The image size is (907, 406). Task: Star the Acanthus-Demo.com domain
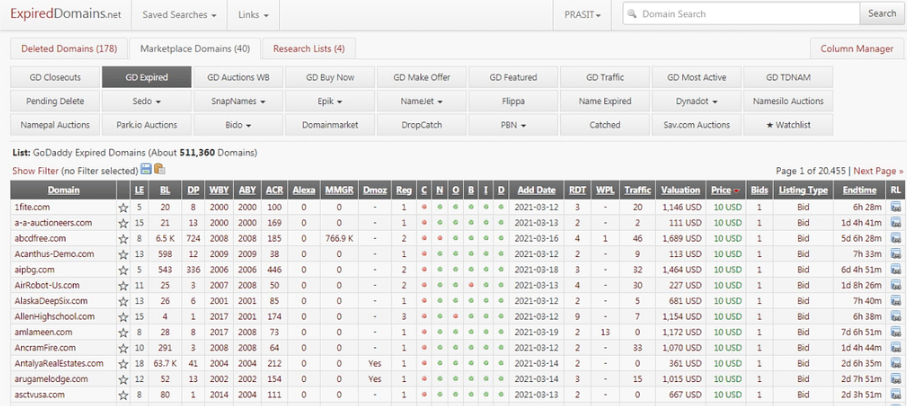(x=123, y=254)
